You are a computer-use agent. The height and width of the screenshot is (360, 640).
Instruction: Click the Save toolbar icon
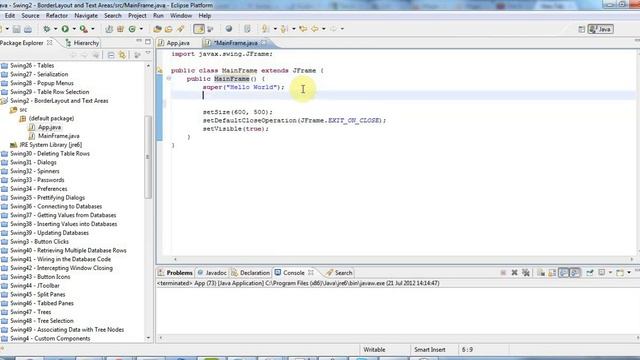point(16,29)
